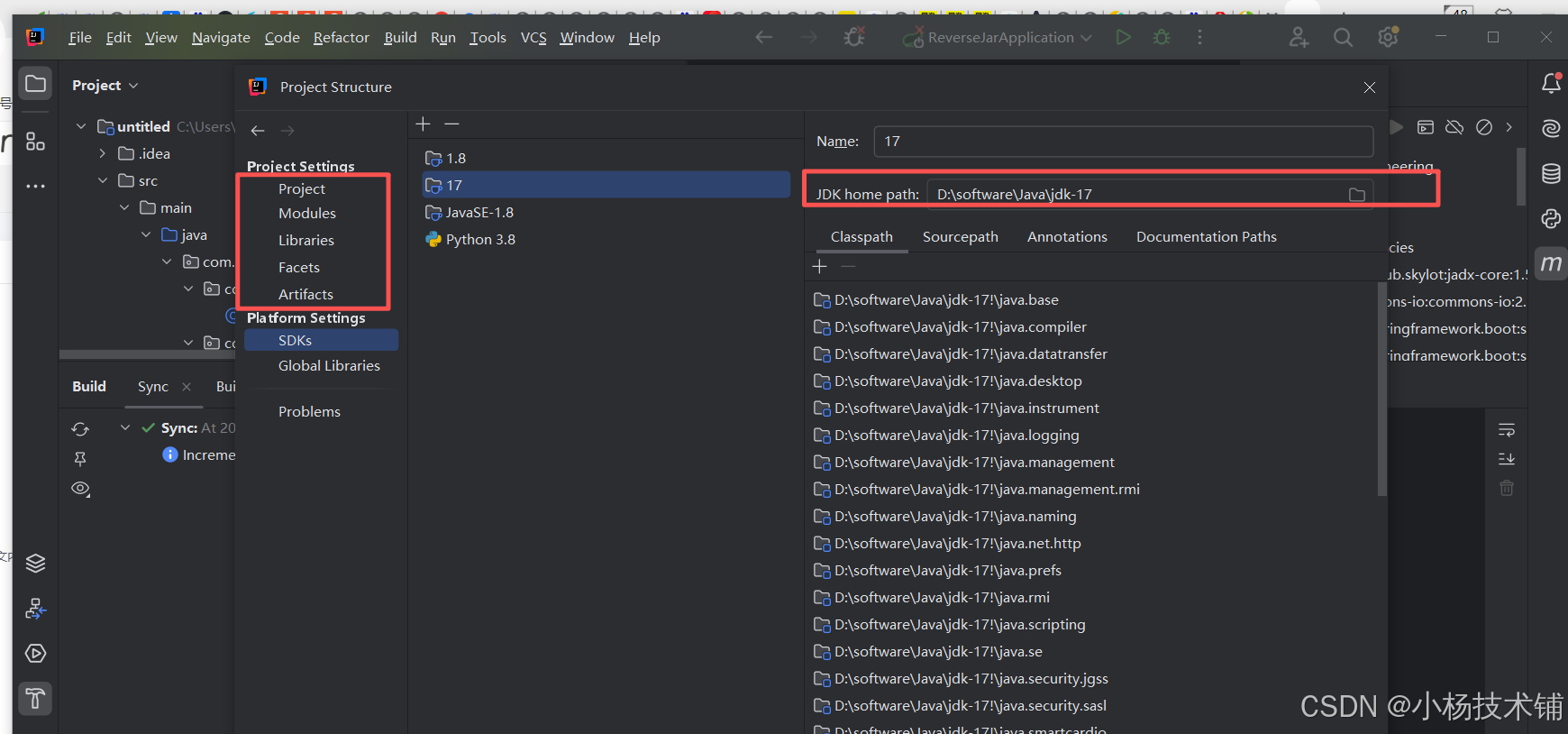
Task: Click the More tool windows ellipsis icon
Action: pos(35,186)
